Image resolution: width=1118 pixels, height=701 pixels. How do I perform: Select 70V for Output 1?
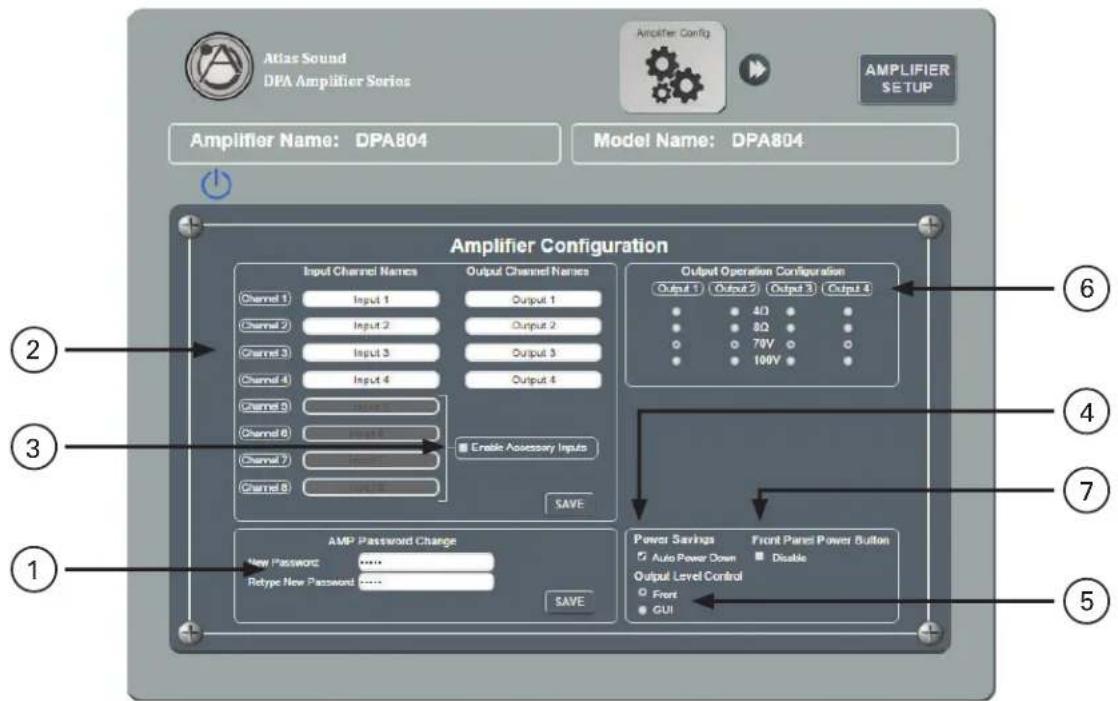point(677,344)
